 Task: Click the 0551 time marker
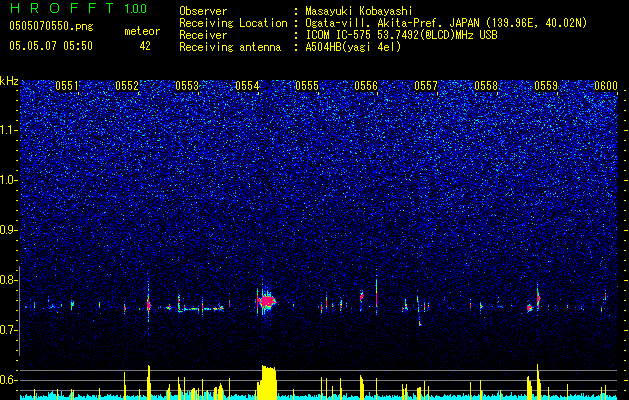(67, 86)
